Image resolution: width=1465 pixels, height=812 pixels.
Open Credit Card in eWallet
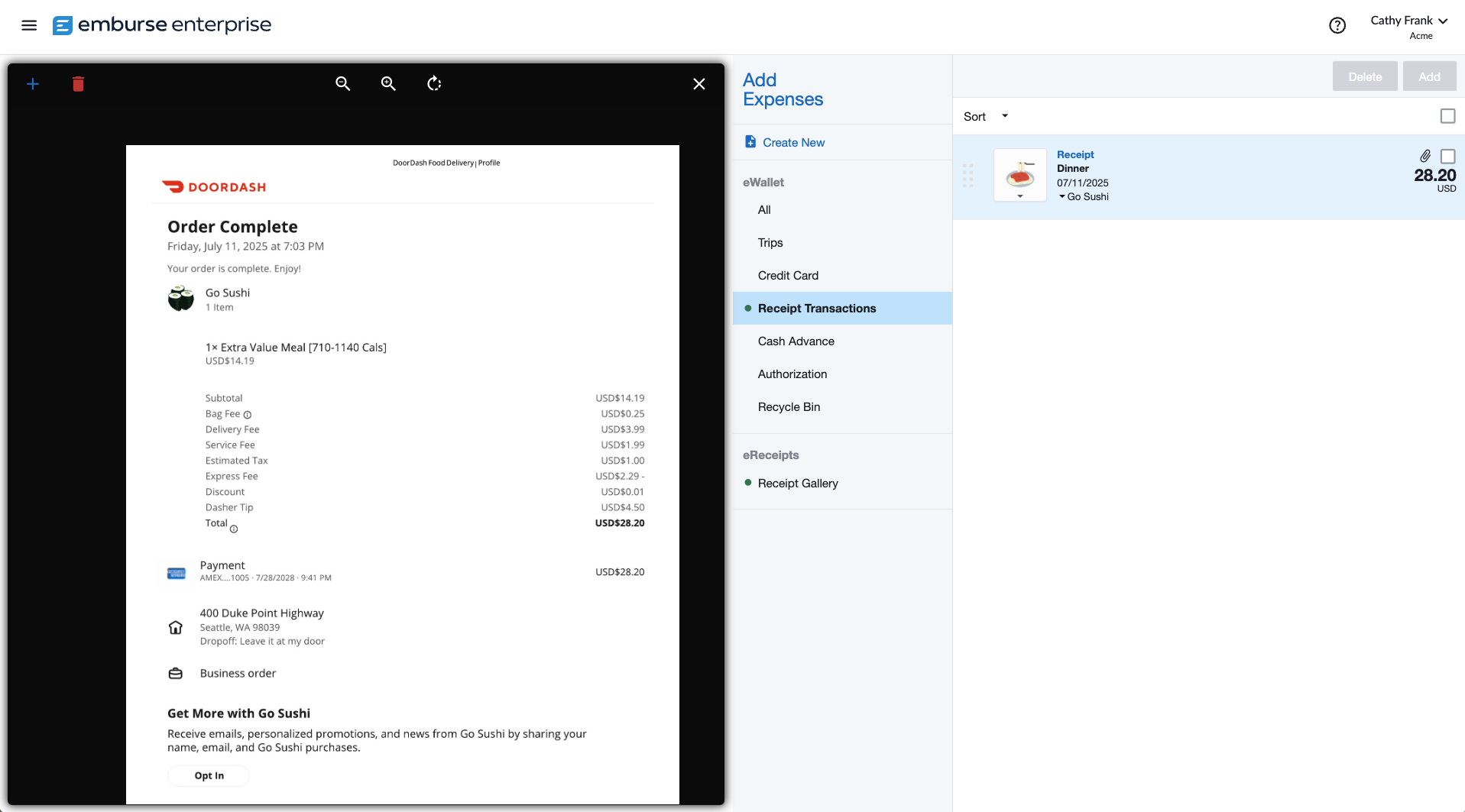click(x=788, y=276)
